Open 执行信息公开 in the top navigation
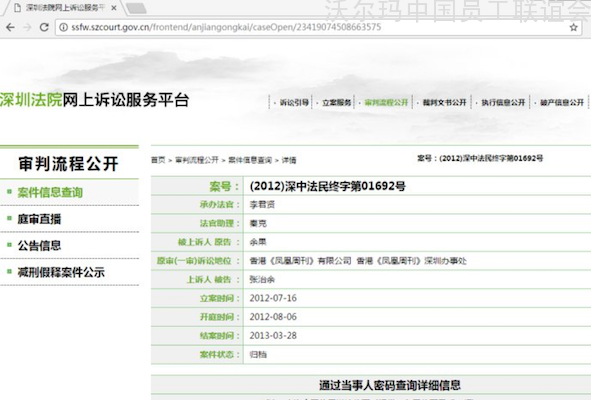 pos(503,102)
